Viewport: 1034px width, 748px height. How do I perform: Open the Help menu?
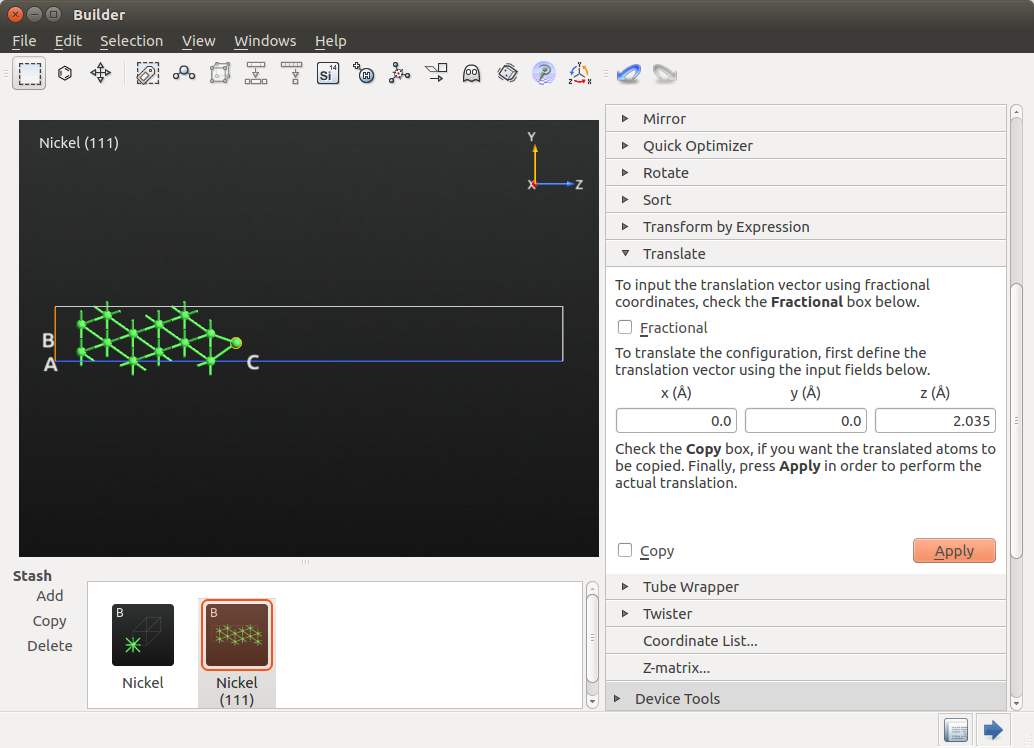(x=330, y=41)
